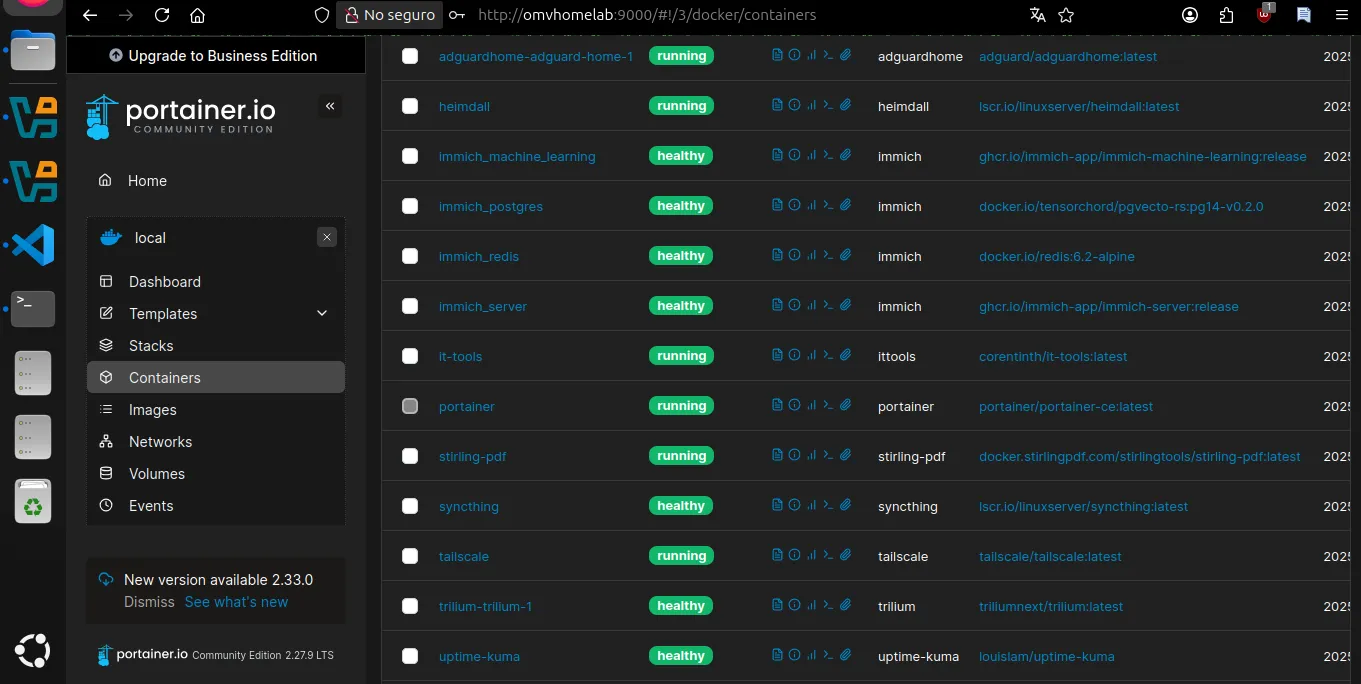The height and width of the screenshot is (684, 1361).
Task: Open logs for the heimdall container
Action: point(777,105)
